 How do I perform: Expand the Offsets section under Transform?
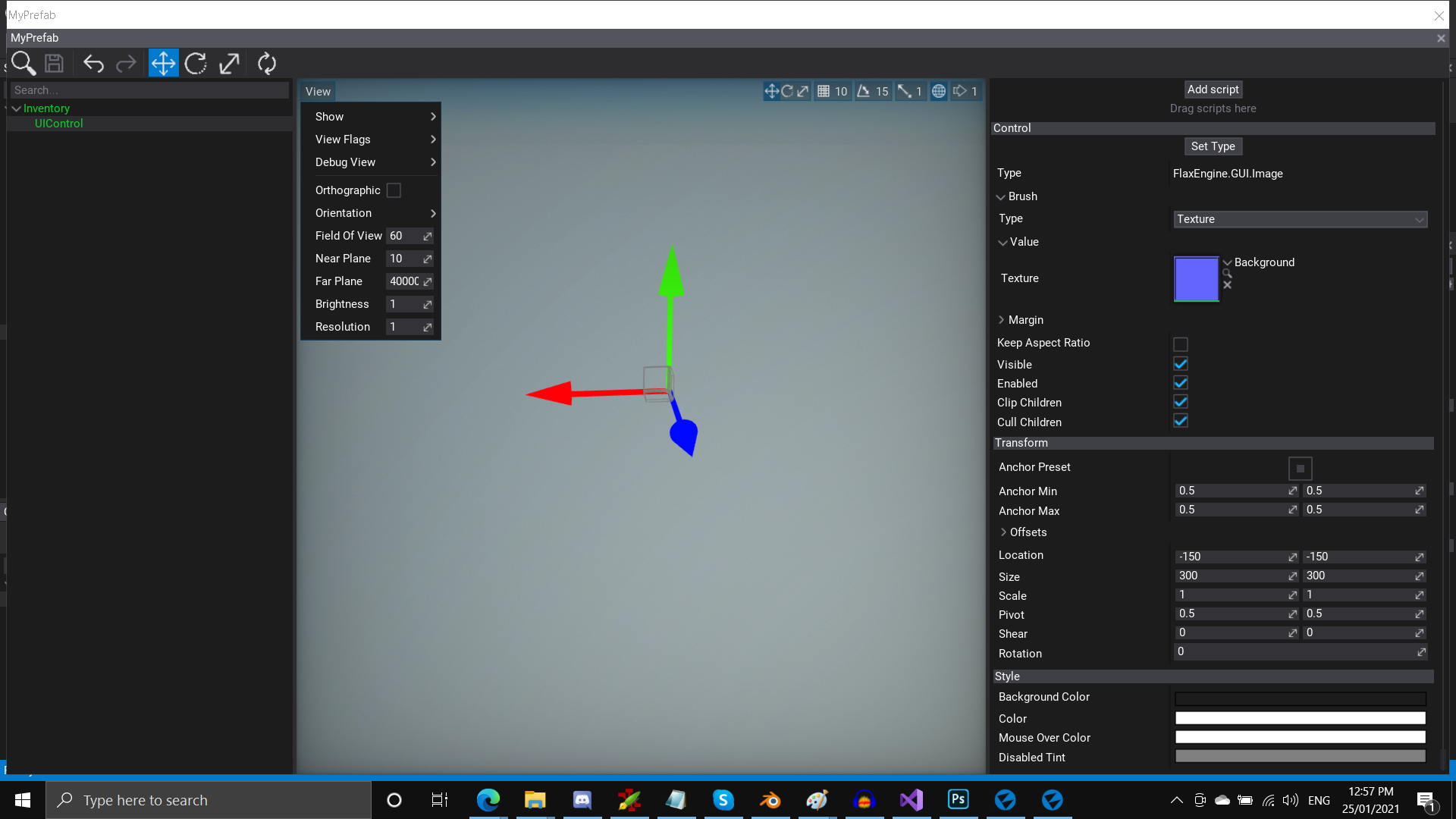tap(1003, 532)
